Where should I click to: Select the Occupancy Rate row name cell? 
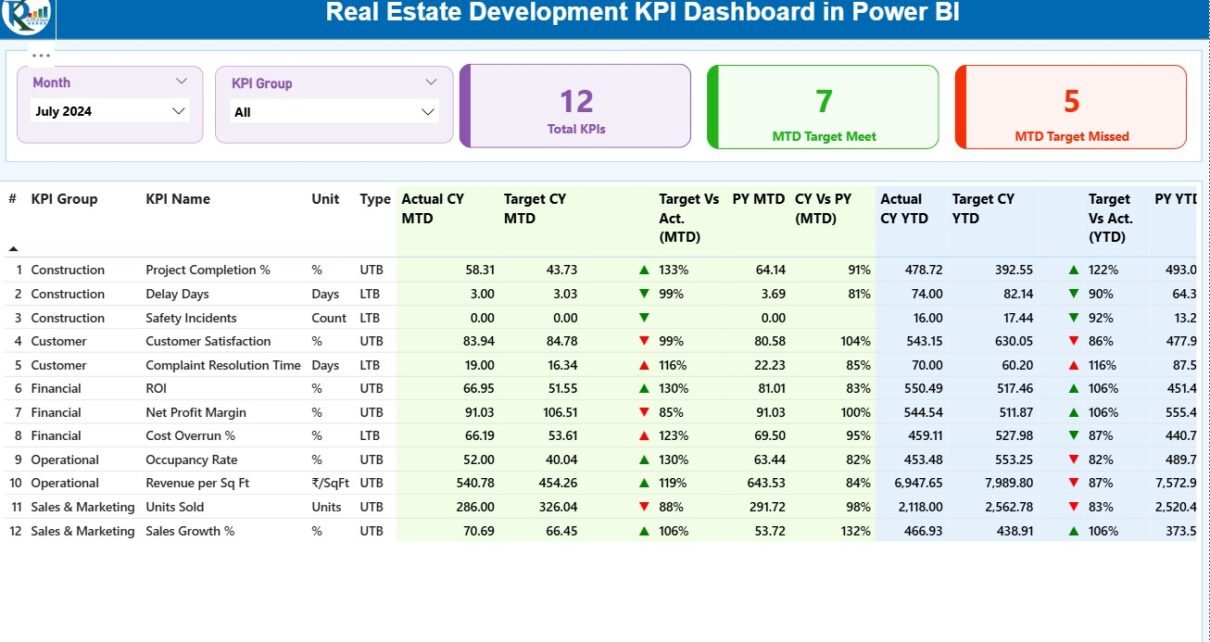(x=191, y=460)
